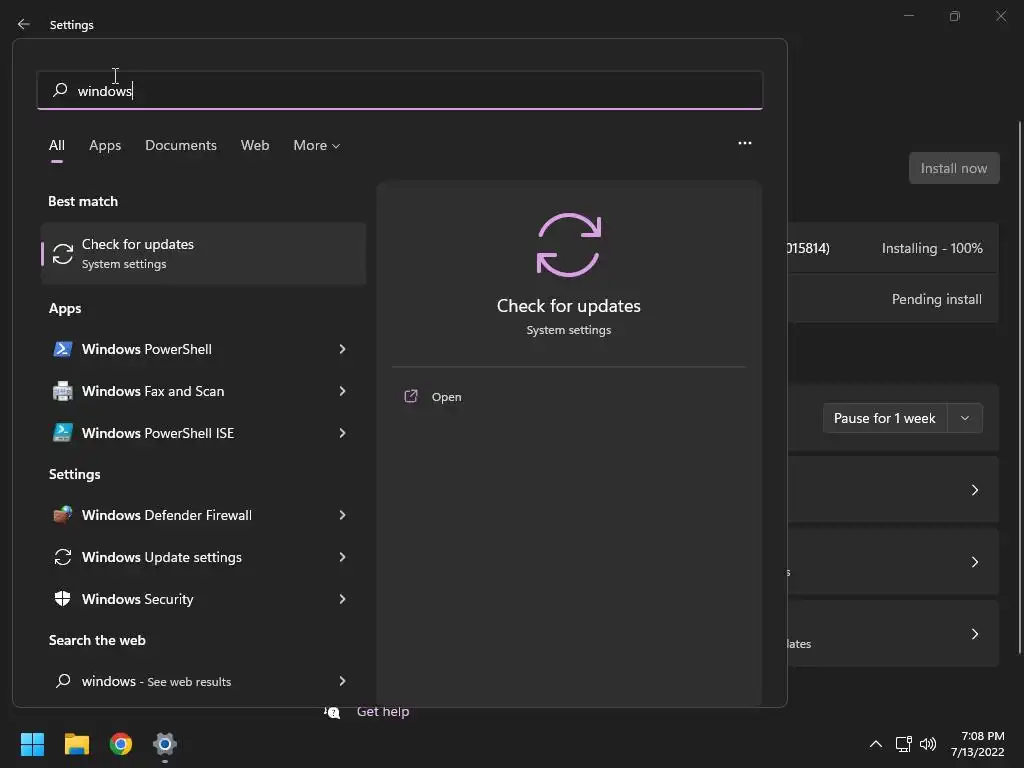Click the Install now button
1024x768 pixels.
pyautogui.click(x=953, y=168)
